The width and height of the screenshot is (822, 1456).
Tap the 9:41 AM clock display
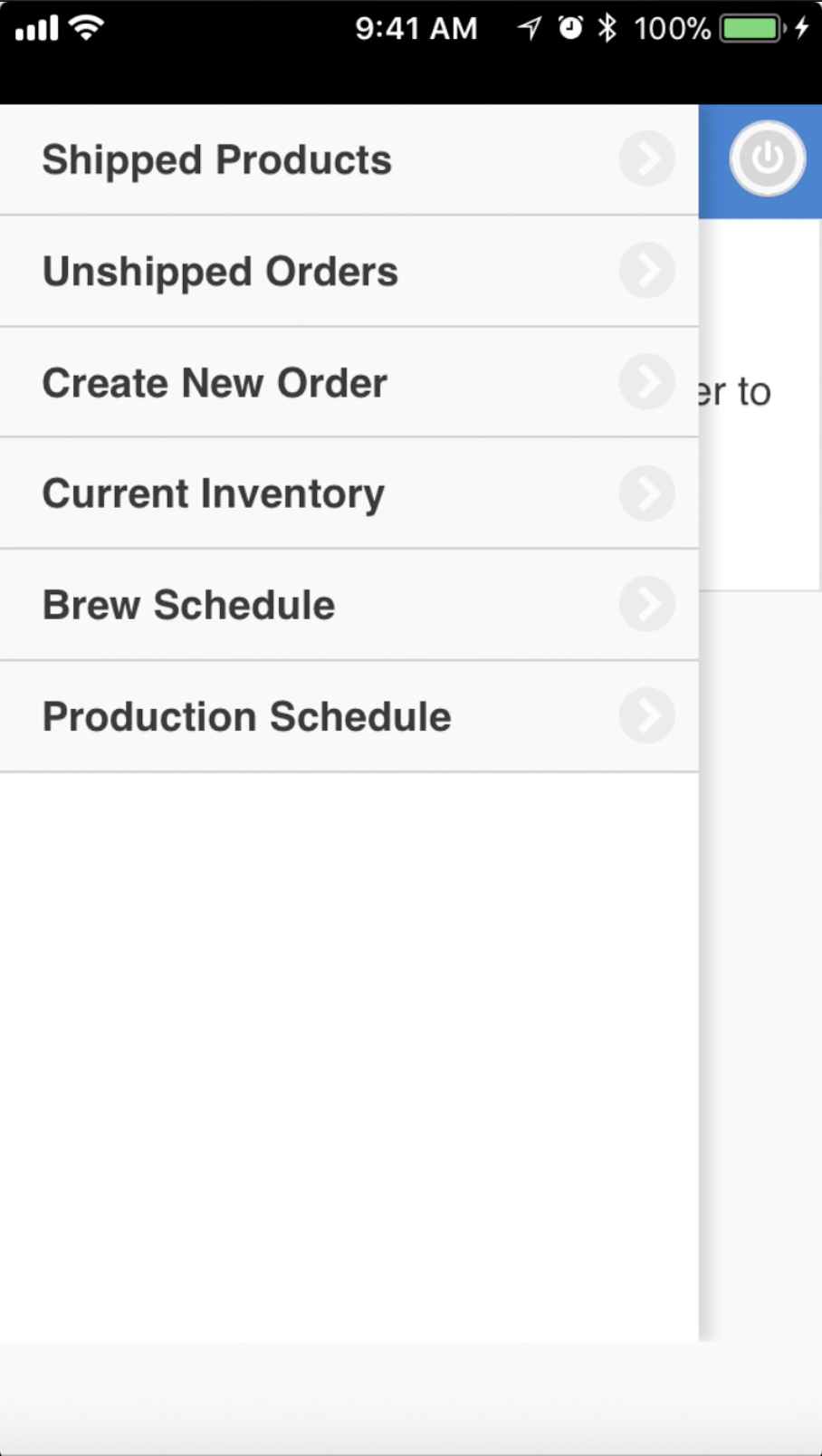point(416,29)
